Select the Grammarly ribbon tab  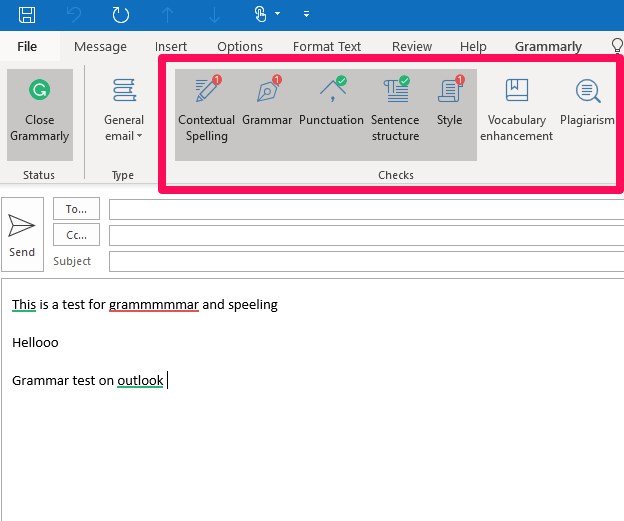tap(548, 47)
